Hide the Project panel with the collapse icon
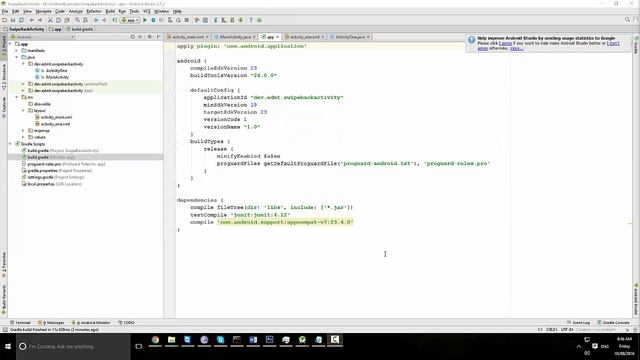Viewport: 640px width, 360px height. (159, 37)
